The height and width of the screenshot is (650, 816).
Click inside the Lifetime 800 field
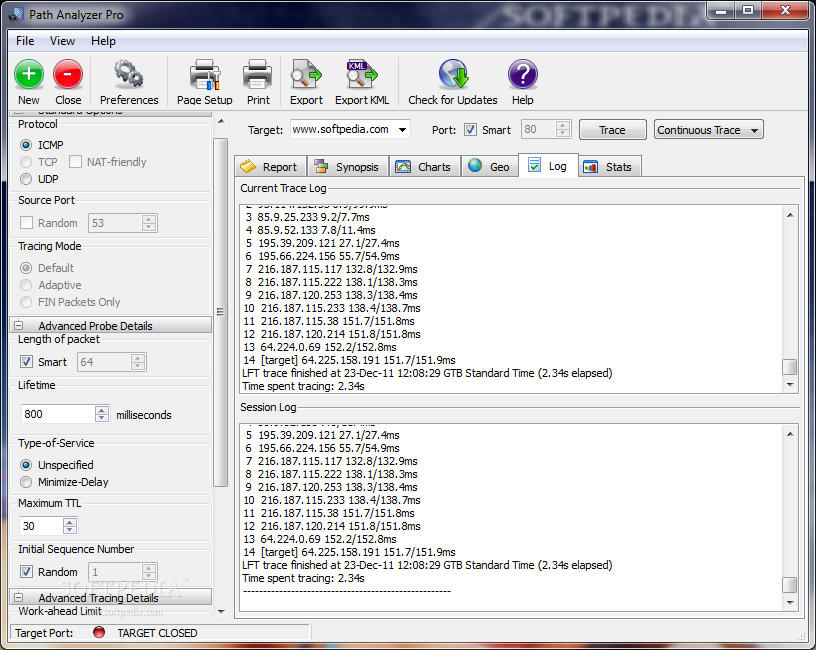point(58,414)
